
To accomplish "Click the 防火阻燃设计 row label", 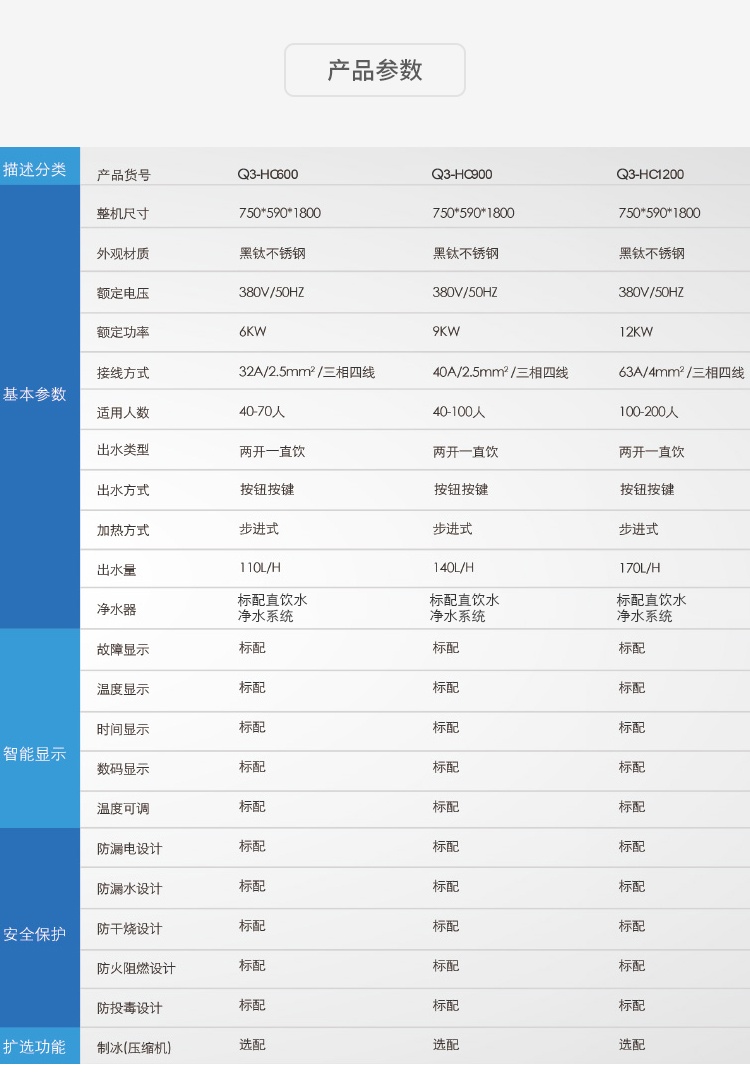I will pos(136,969).
